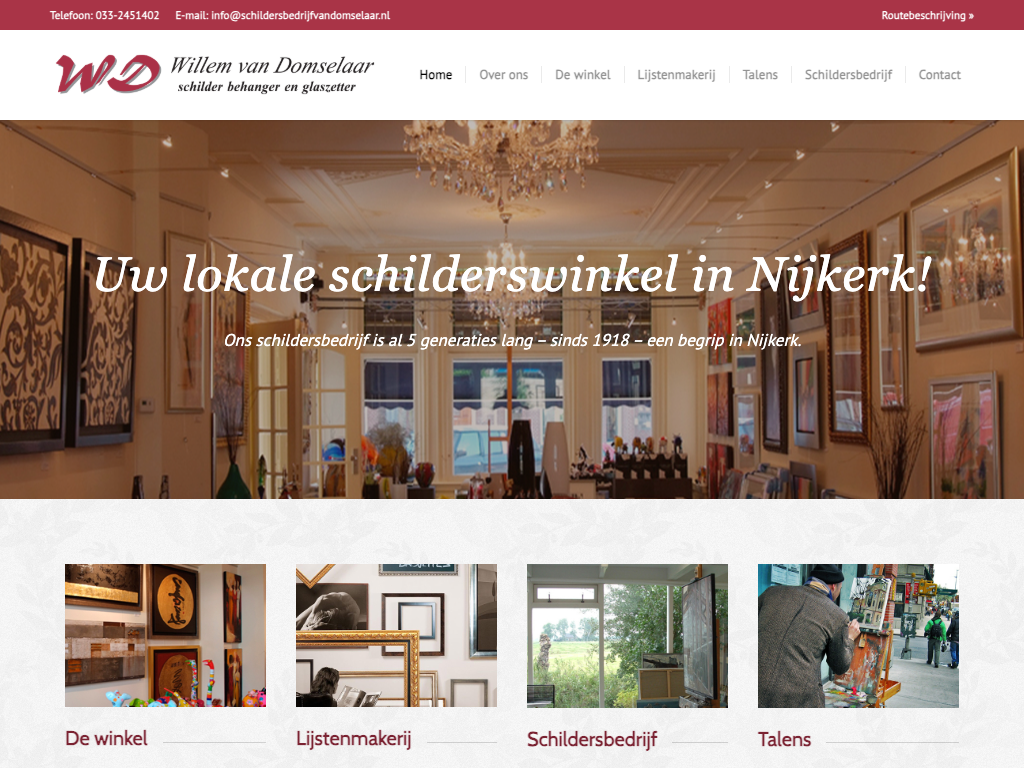Open Schildersbedrijf window view thumbnail
The height and width of the screenshot is (768, 1024).
tap(628, 635)
